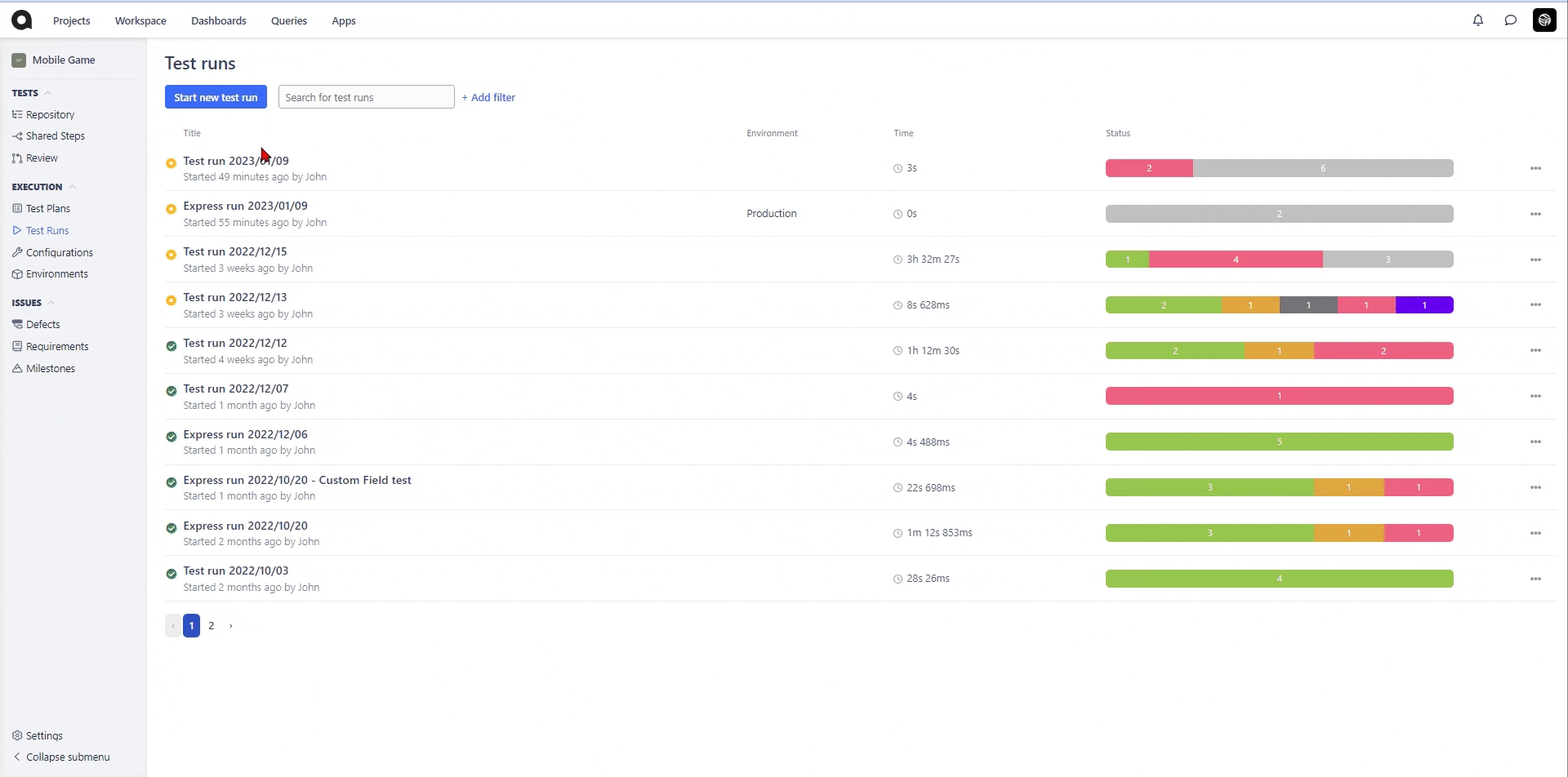Click the Start new test run button
Image resolution: width=1568 pixels, height=777 pixels.
(x=216, y=97)
